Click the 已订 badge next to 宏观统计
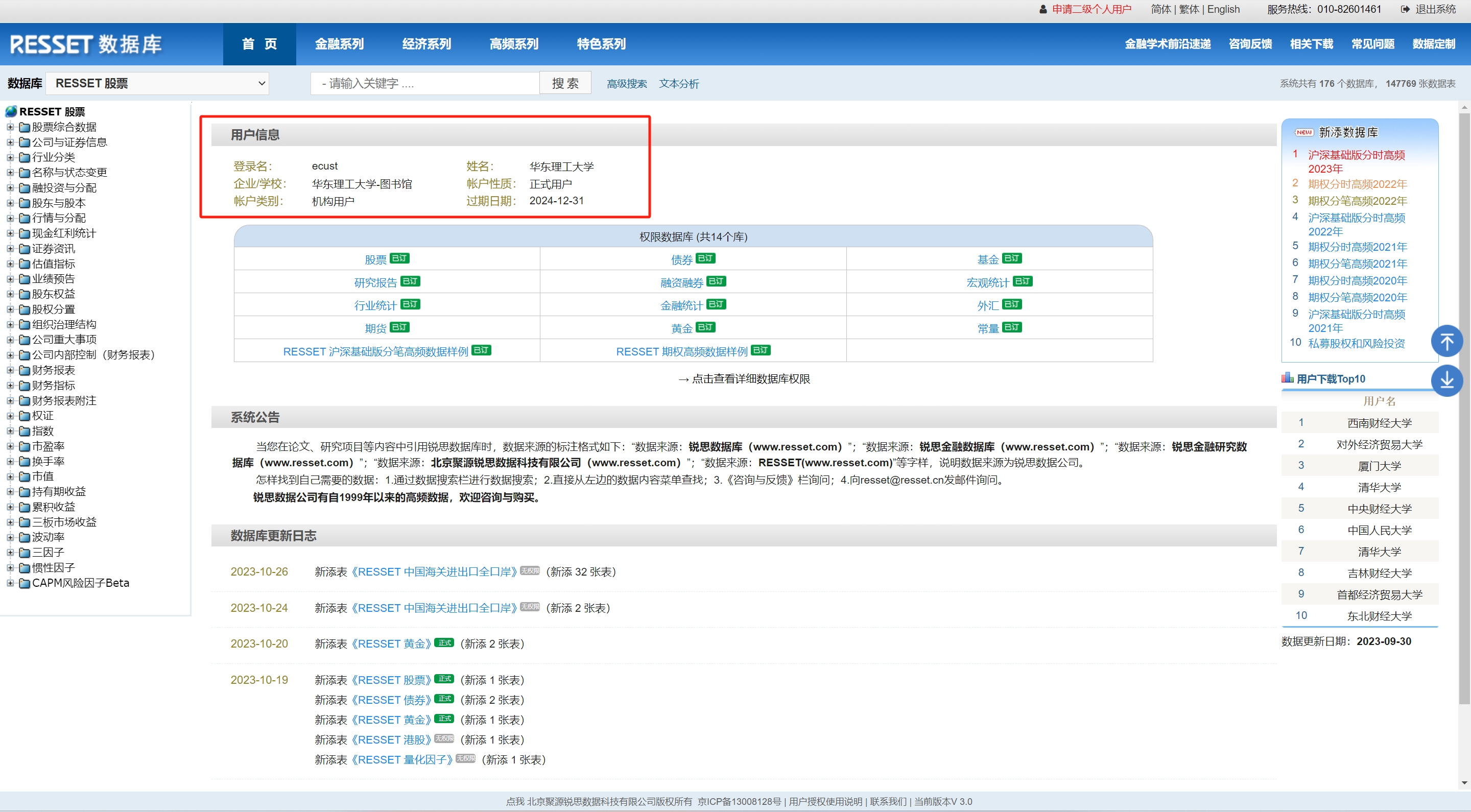Screen dimensions: 1471x812 tap(1023, 281)
